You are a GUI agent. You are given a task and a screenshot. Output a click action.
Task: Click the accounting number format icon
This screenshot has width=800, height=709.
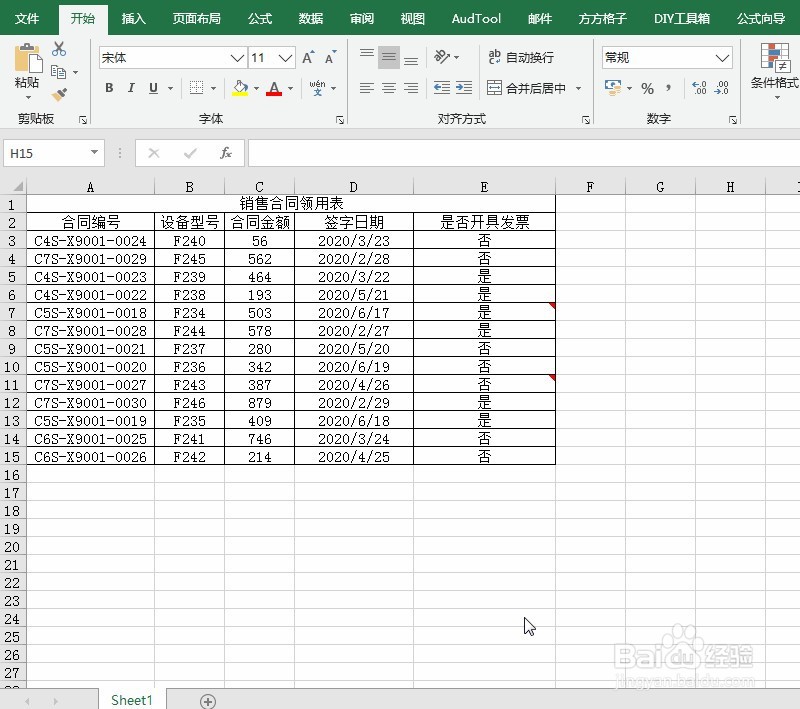[x=613, y=88]
